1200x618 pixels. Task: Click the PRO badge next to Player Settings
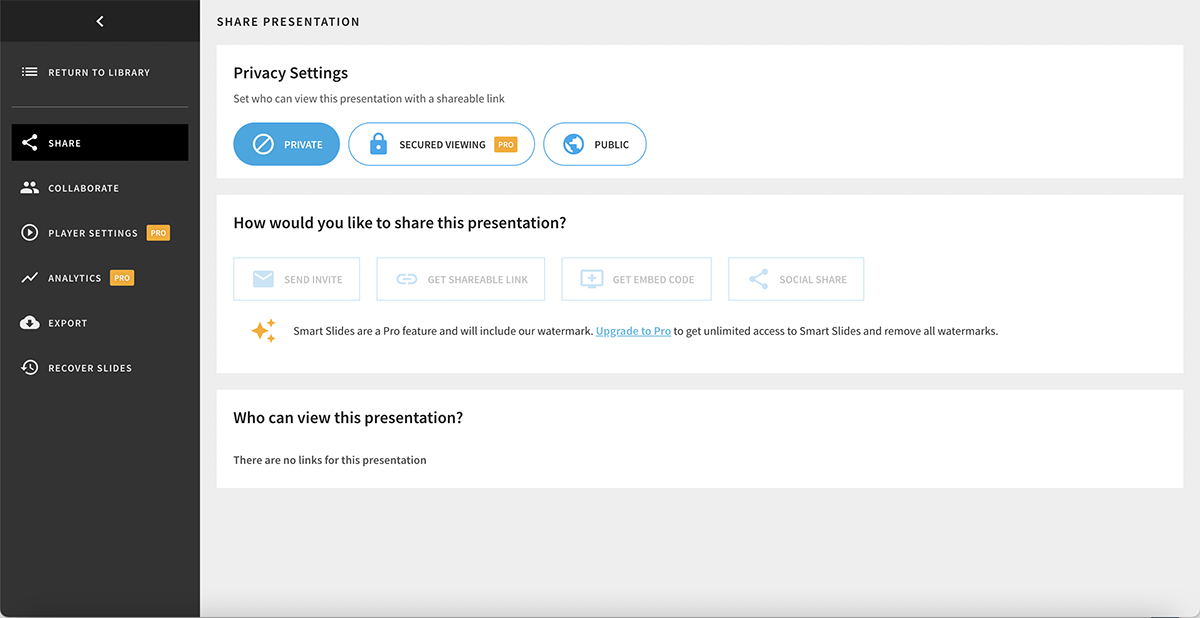[x=158, y=232]
